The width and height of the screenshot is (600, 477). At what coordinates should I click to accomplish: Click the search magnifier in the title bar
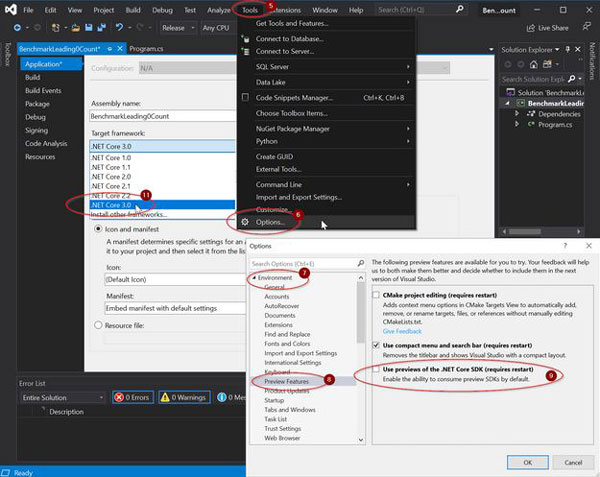(x=464, y=10)
